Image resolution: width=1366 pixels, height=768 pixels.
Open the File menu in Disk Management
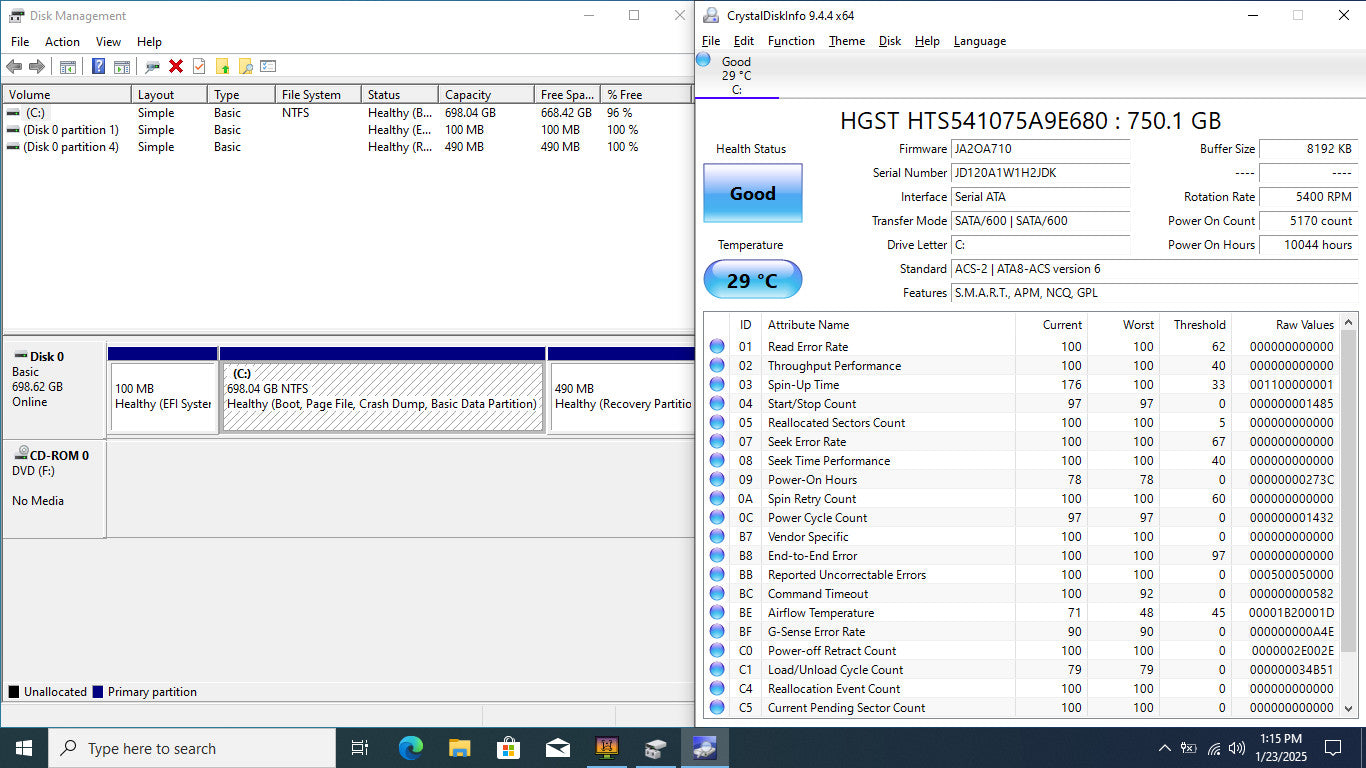coord(20,42)
